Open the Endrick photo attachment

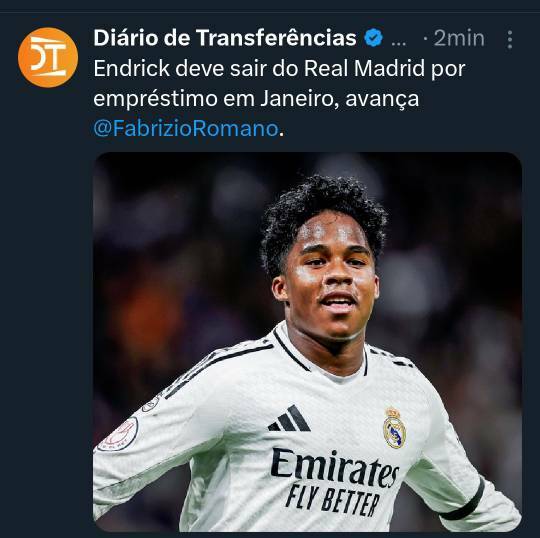[x=307, y=342]
